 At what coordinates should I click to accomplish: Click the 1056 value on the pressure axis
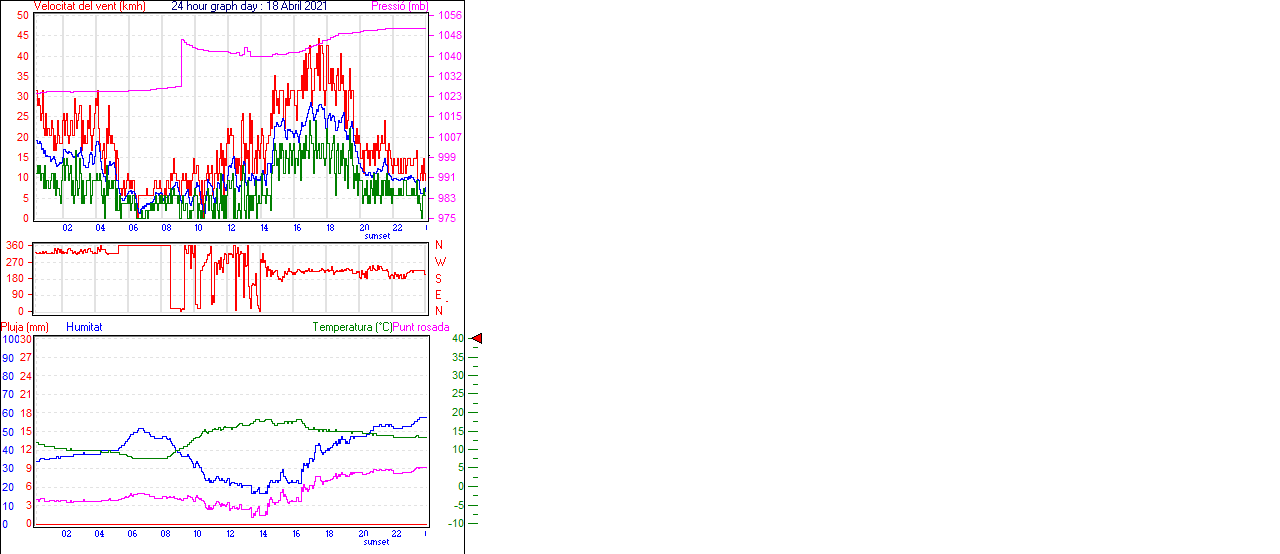coord(449,16)
